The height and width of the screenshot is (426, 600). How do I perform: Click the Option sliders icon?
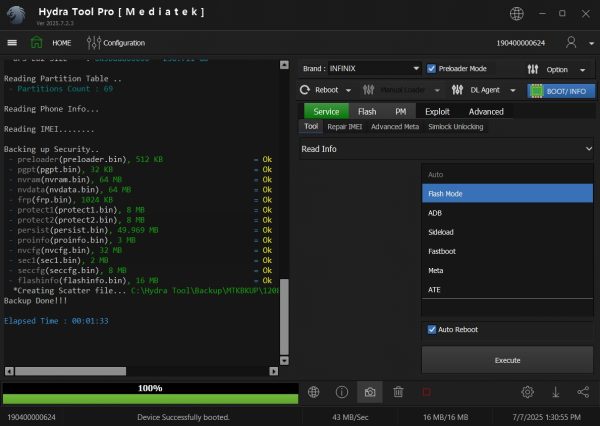point(533,69)
